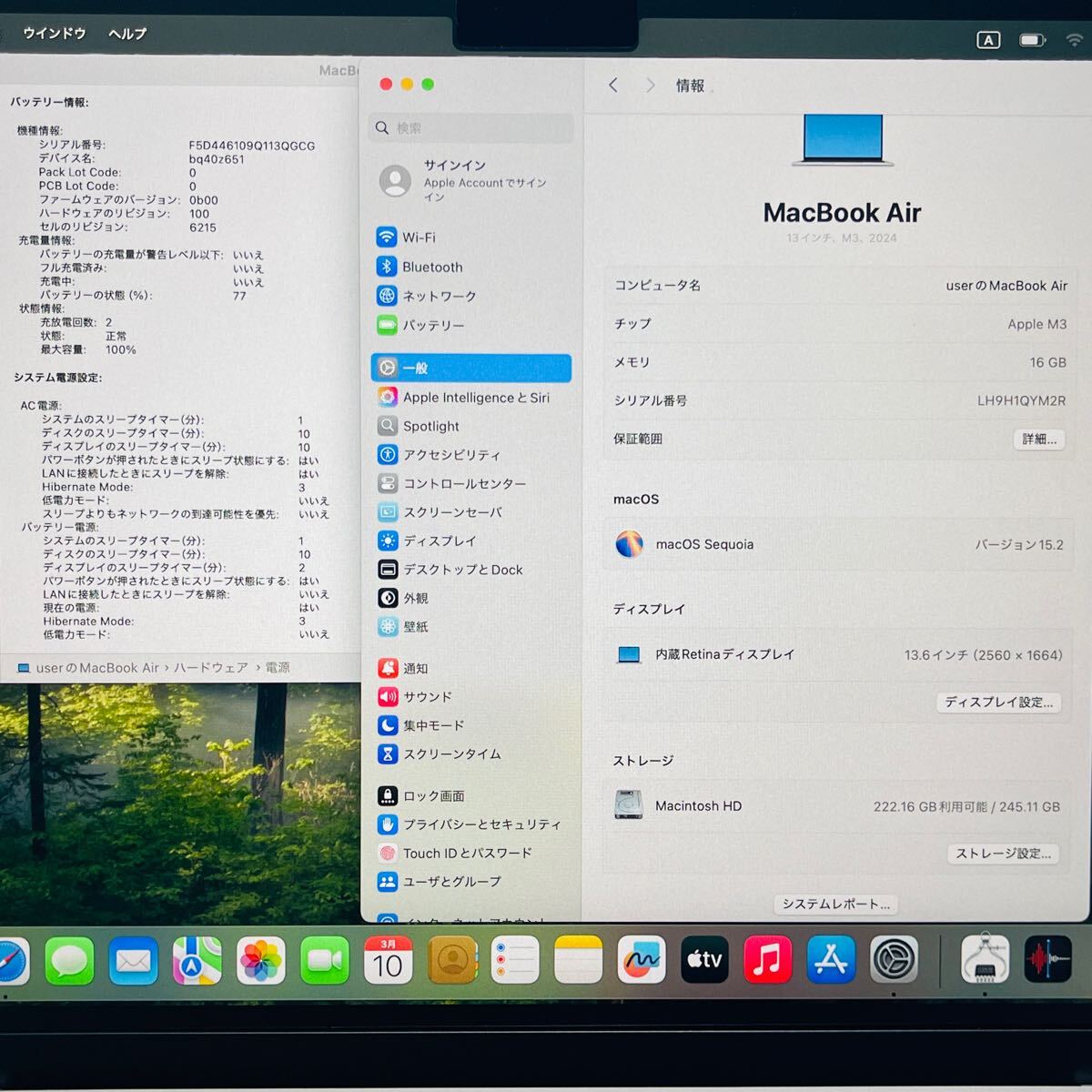Launch FaceTime from the Dock
Image resolution: width=1092 pixels, height=1092 pixels.
click(x=325, y=960)
